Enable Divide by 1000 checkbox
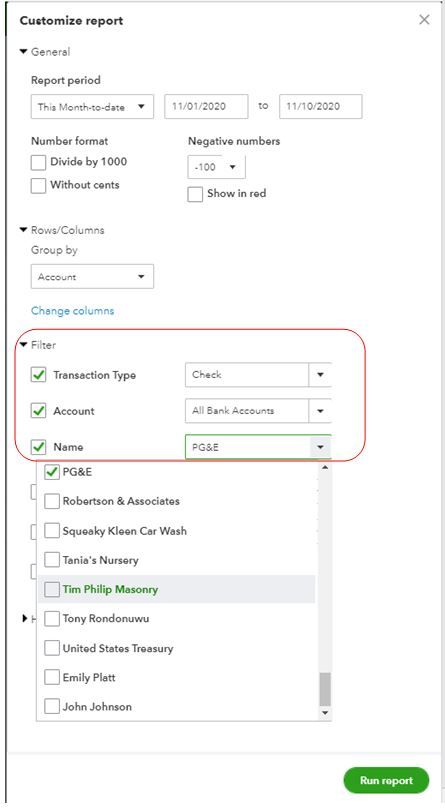This screenshot has width=445, height=810. [x=38, y=162]
